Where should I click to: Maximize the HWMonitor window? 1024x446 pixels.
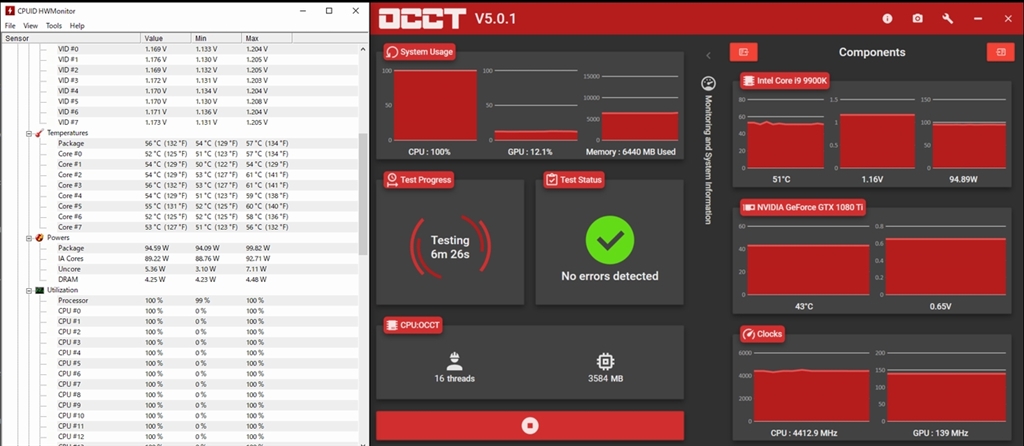click(329, 10)
